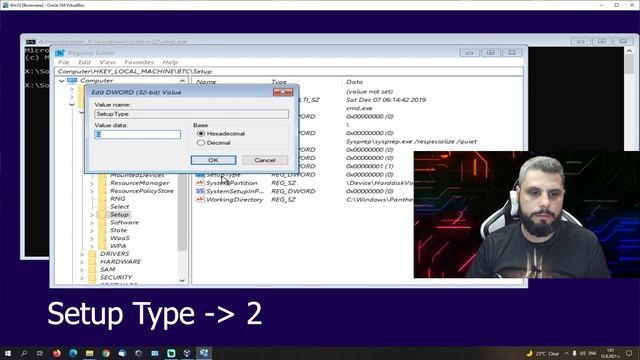Open Task View from taskbar
The height and width of the screenshot is (360, 640).
40,353
